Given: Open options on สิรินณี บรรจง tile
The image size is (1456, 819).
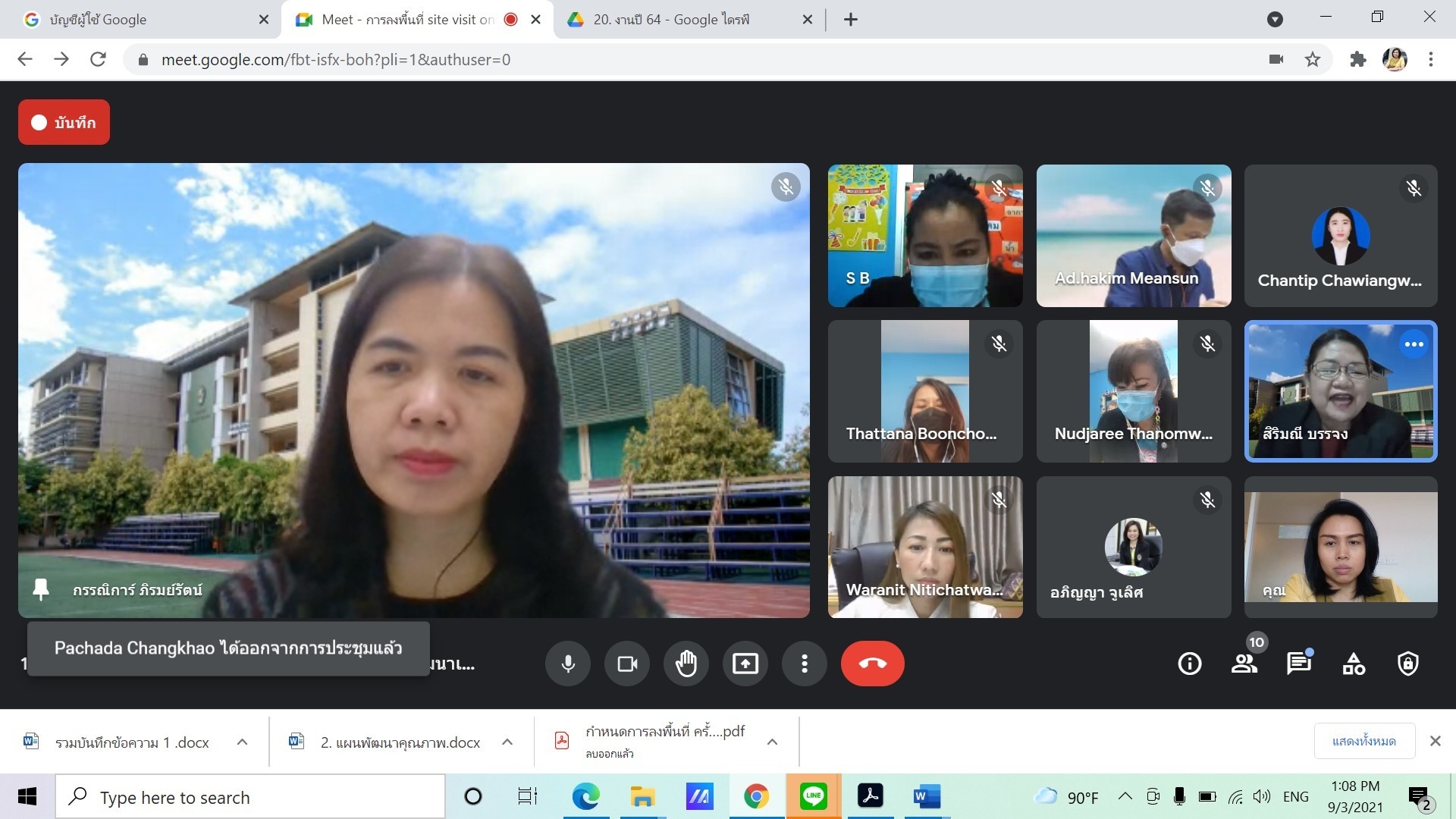Looking at the screenshot, I should tap(1414, 344).
